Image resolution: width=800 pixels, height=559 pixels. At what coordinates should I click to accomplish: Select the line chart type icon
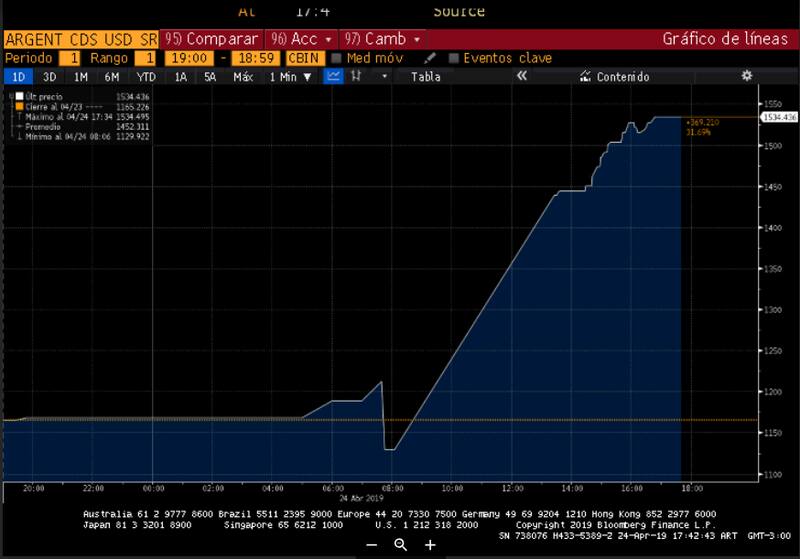coord(334,76)
